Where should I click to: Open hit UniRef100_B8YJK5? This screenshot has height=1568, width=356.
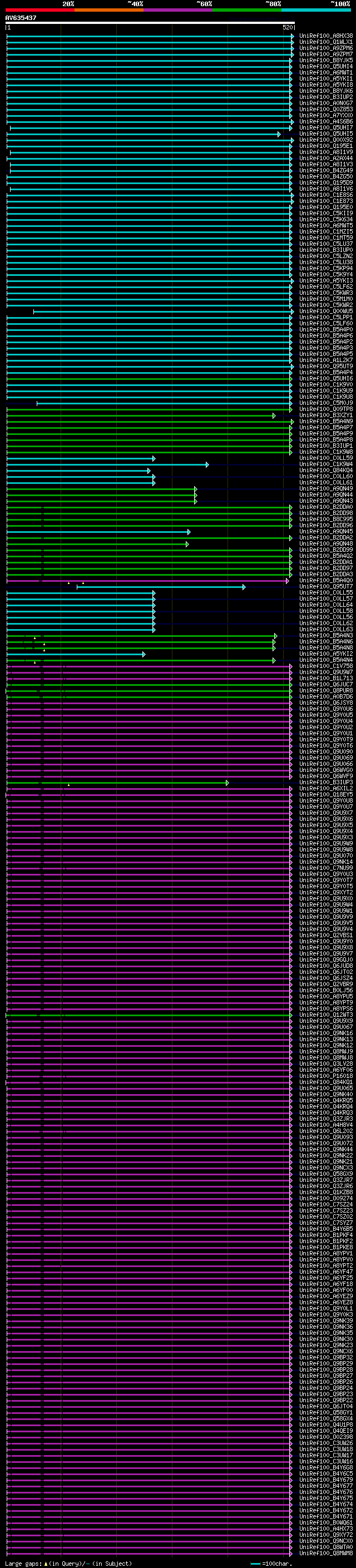325,60
